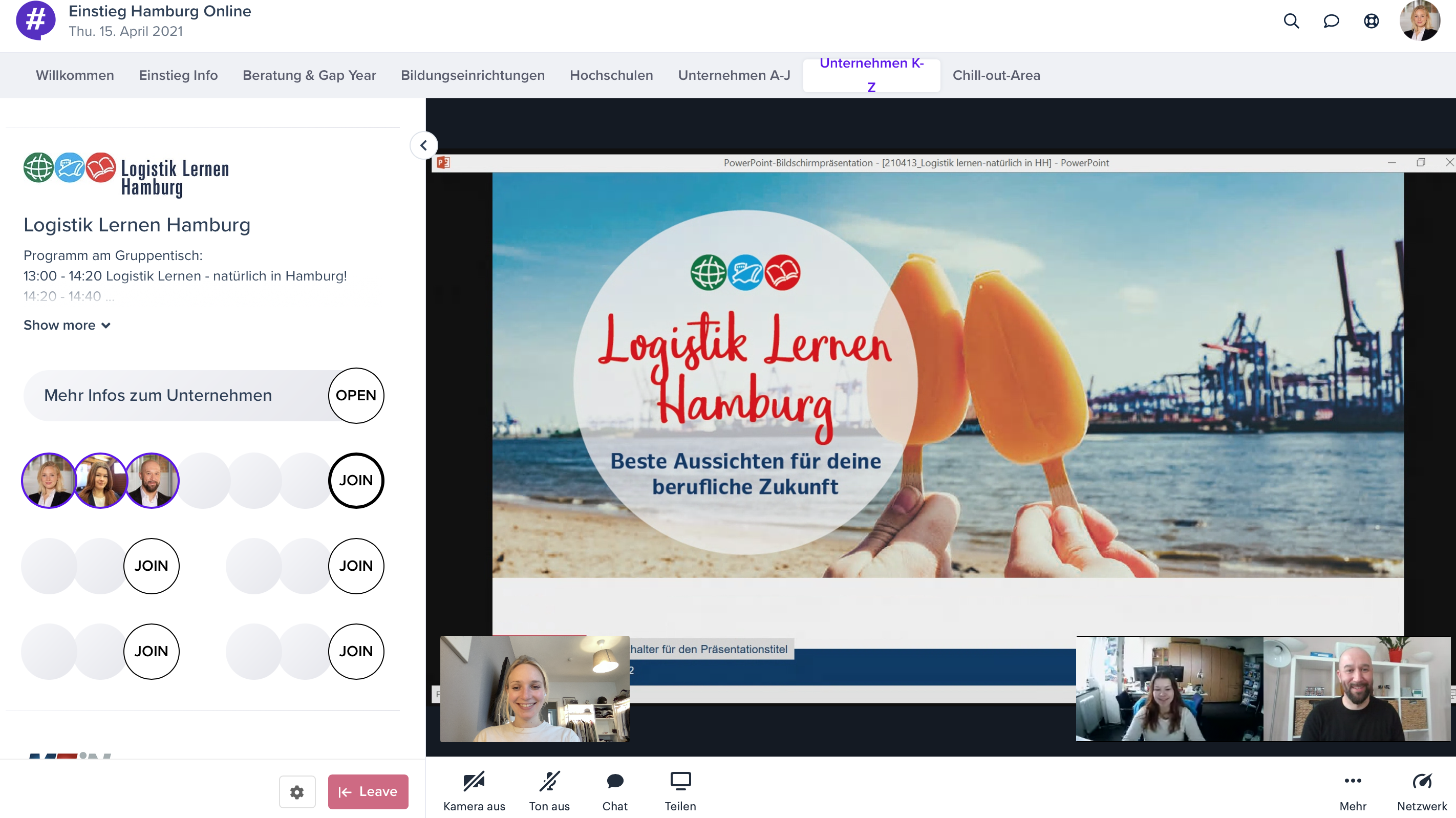This screenshot has height=818, width=1456.
Task: Open Beratung & Gap Year tab
Action: click(309, 75)
